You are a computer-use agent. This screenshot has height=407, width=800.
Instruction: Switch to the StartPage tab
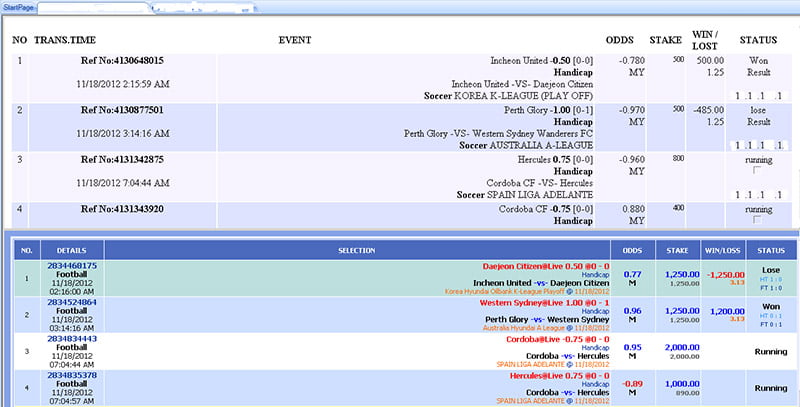coord(16,8)
